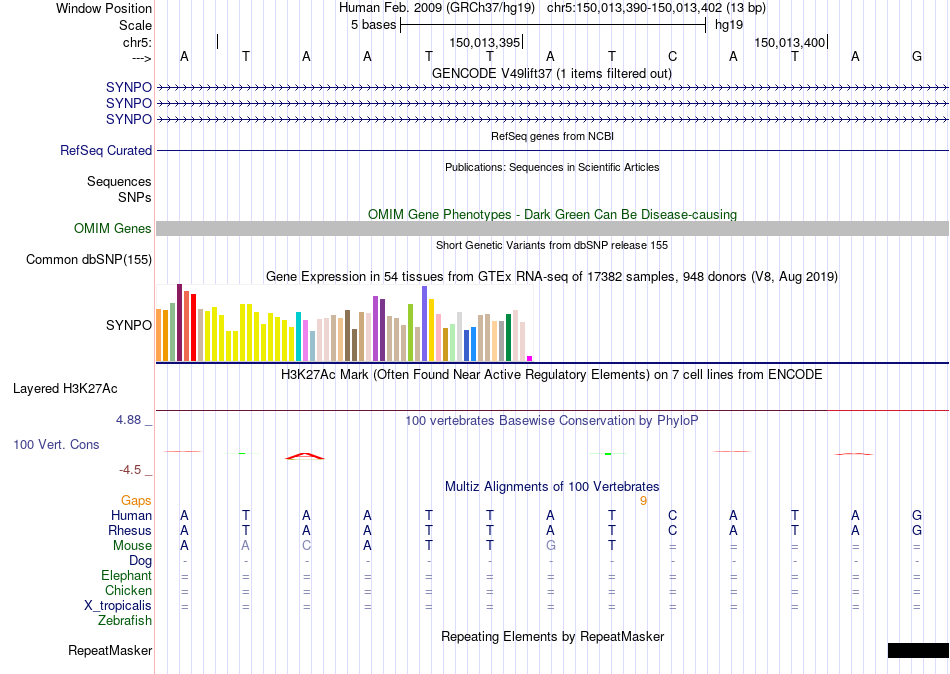The height and width of the screenshot is (674, 950).
Task: Click the tallest blue-violet bar in GTEx chart
Action: 424,324
